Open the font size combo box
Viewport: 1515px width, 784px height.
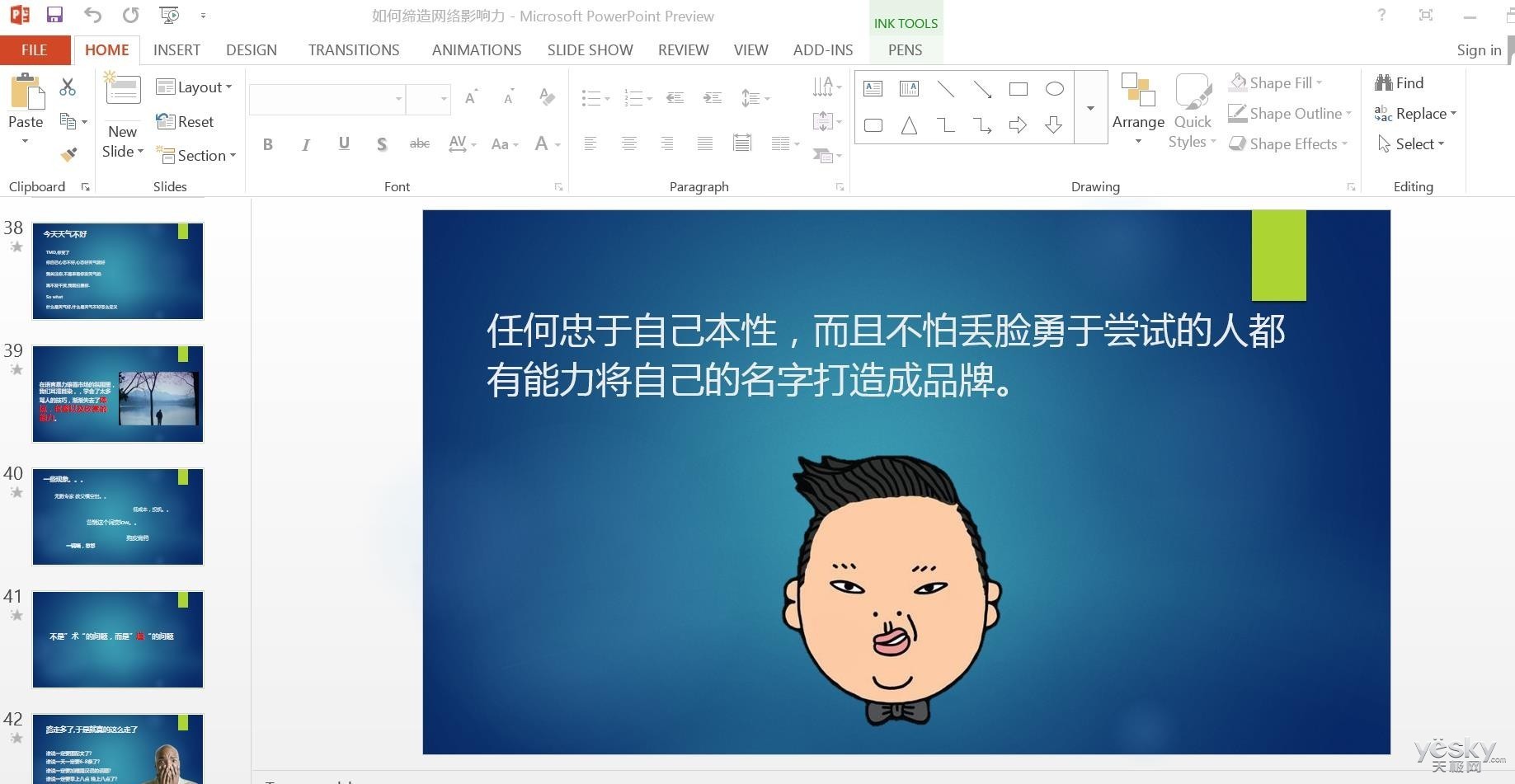tap(429, 99)
